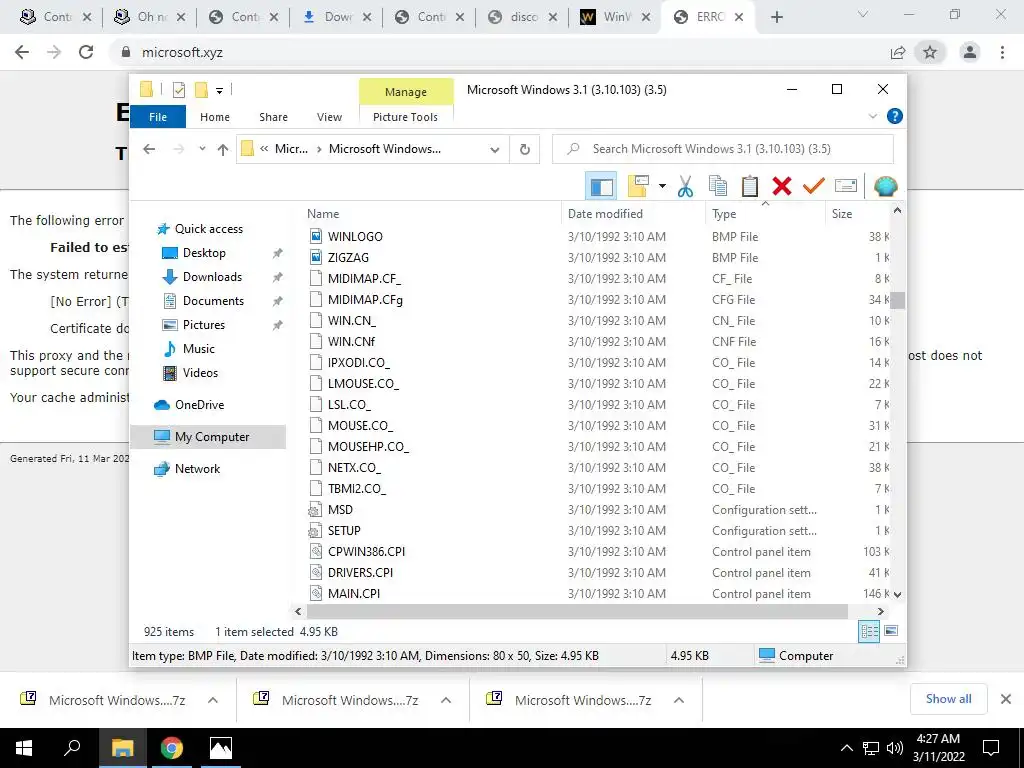Click the horizontal scrollbar in file list
Image resolution: width=1024 pixels, height=768 pixels.
pyautogui.click(x=577, y=611)
